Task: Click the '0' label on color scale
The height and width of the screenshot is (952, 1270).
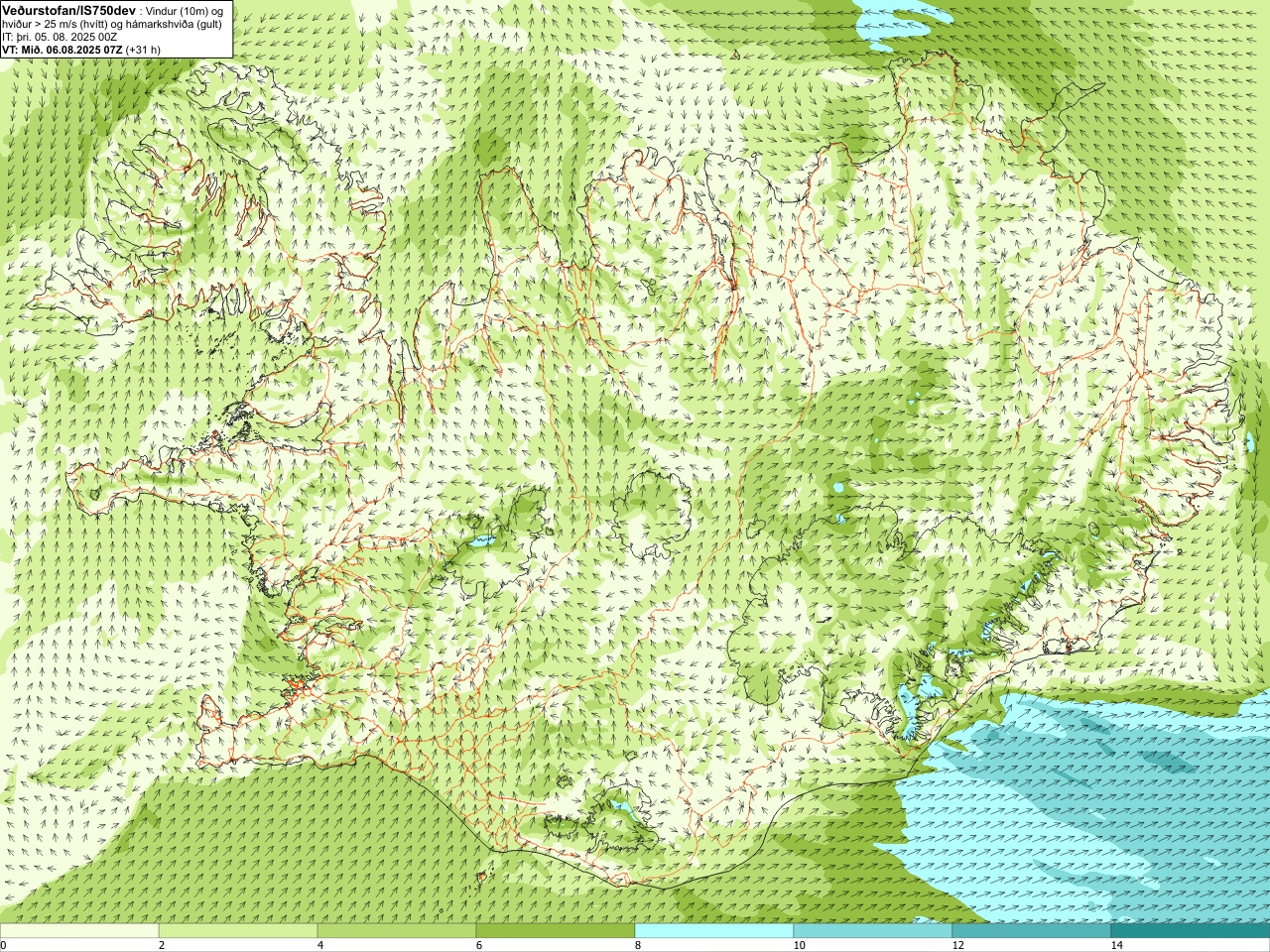Action: [3, 945]
